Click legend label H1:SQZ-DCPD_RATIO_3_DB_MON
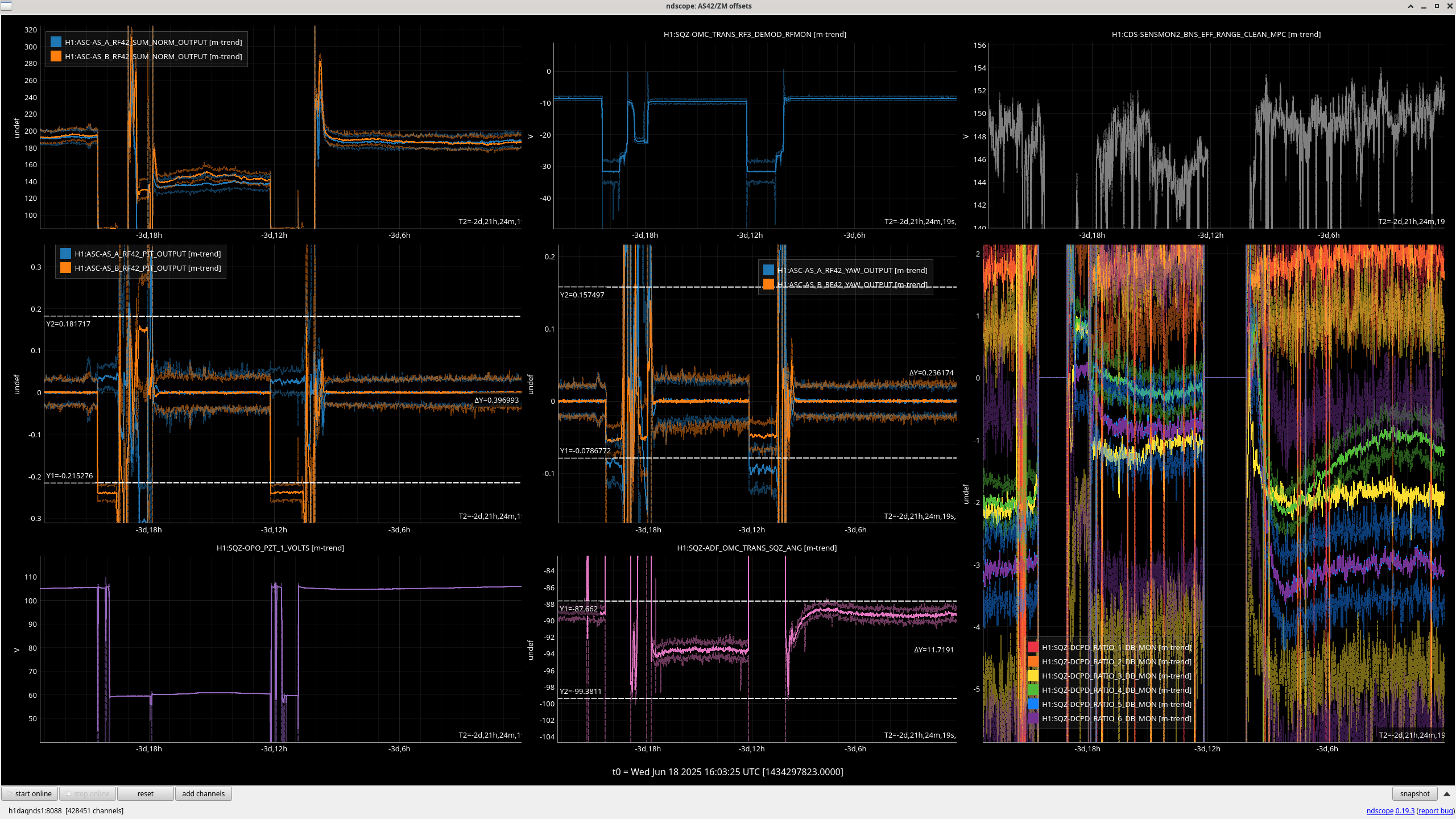Screen dimensions: 1456x819 (1116, 676)
